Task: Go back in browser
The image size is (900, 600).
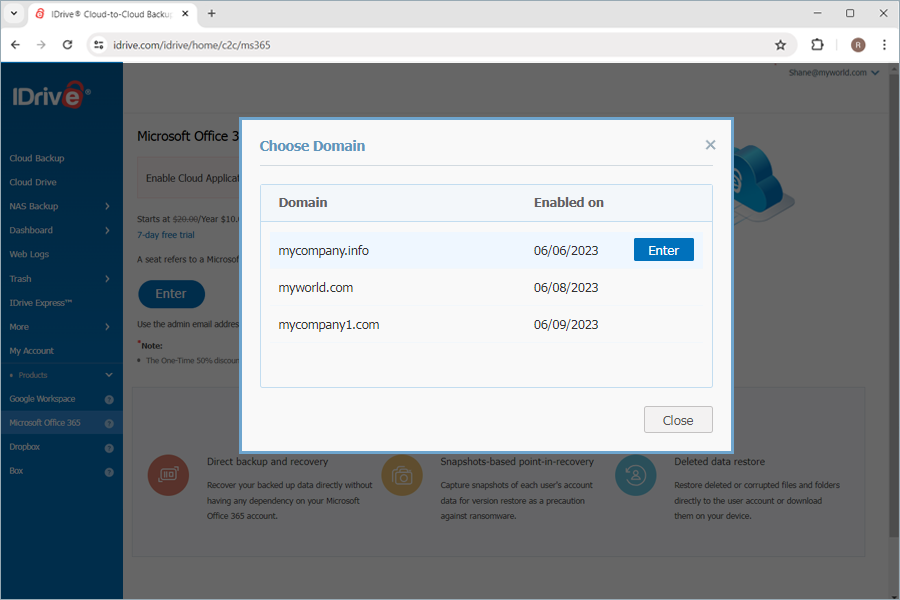Action: [15, 45]
